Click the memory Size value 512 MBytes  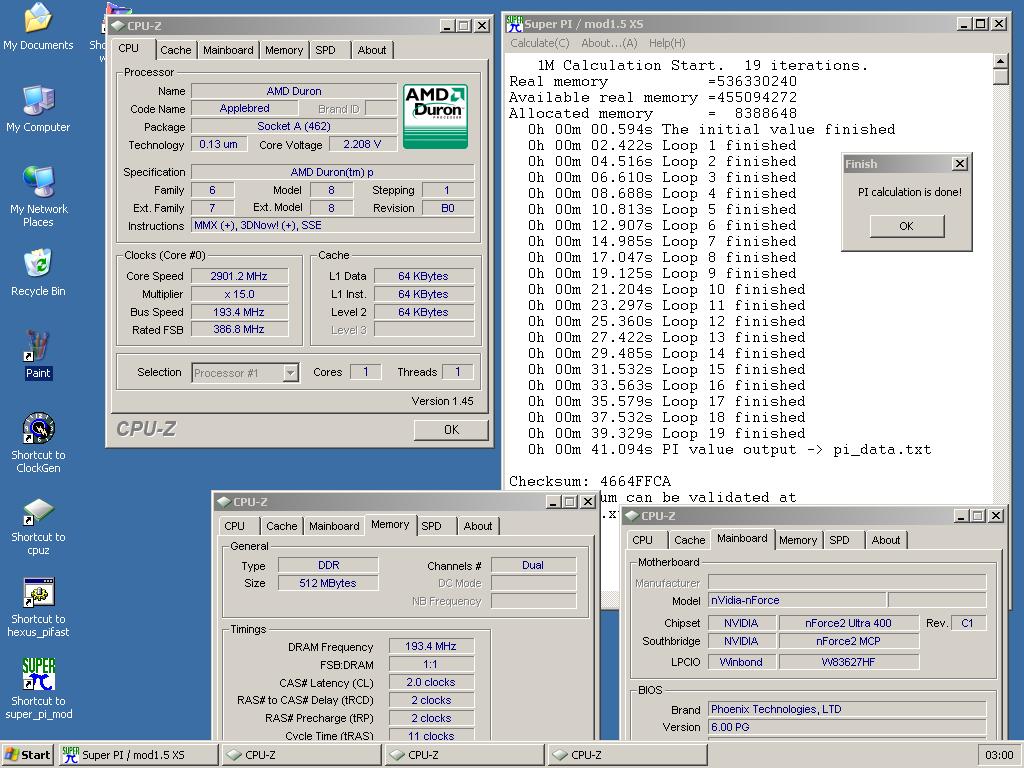pos(328,583)
